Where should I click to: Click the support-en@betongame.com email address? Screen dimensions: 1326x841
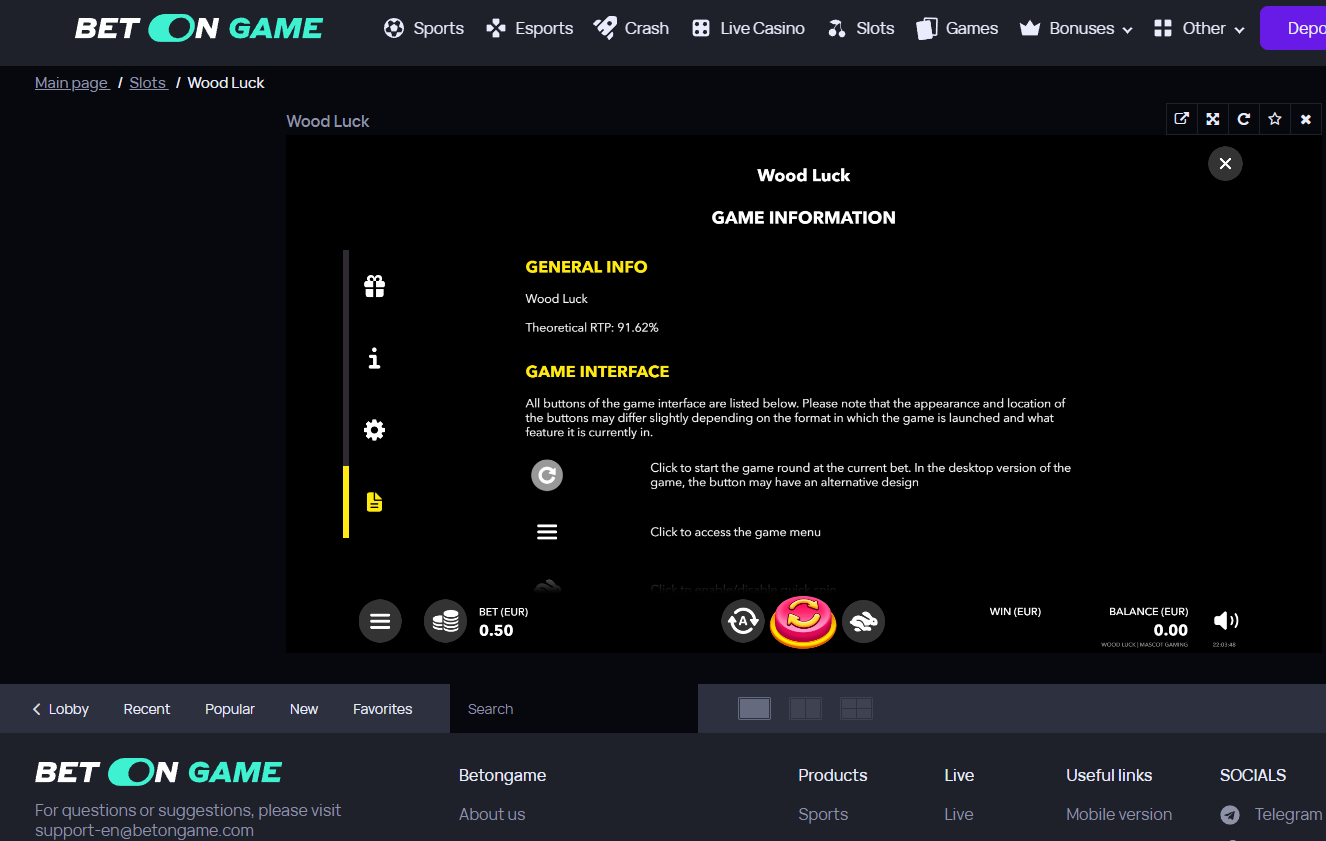click(x=144, y=830)
